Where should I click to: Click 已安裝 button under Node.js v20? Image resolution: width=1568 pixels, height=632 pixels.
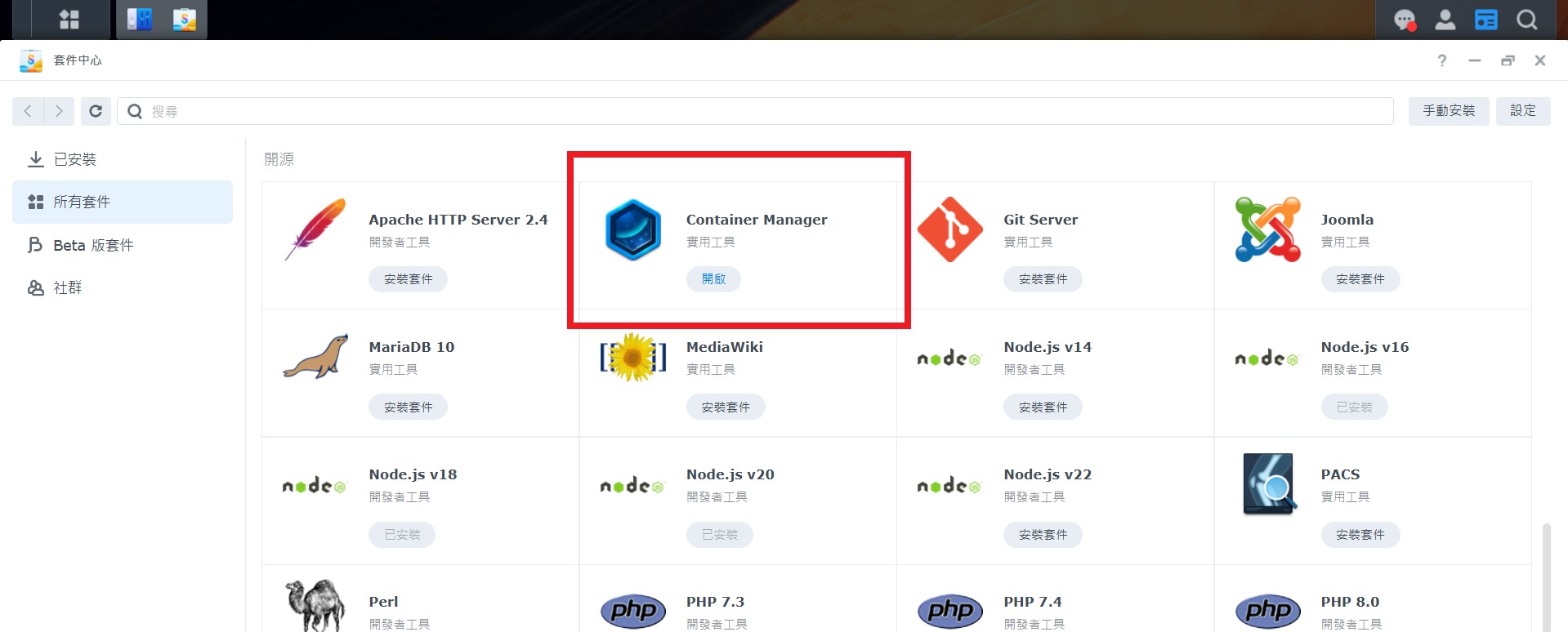pos(720,535)
